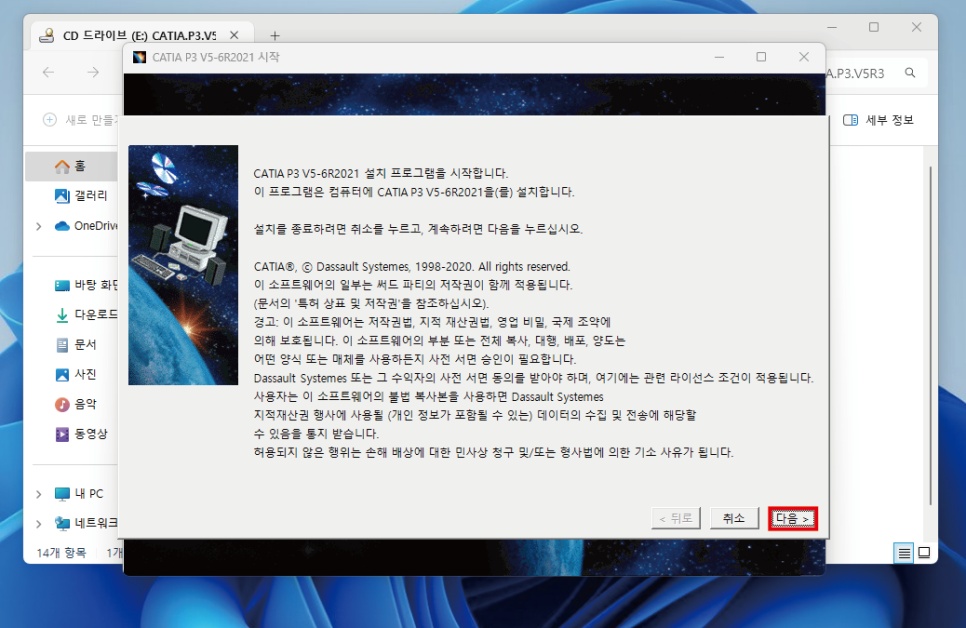966x628 pixels.
Task: Select 네트워크 in Explorer sidebar
Action: coord(86,523)
